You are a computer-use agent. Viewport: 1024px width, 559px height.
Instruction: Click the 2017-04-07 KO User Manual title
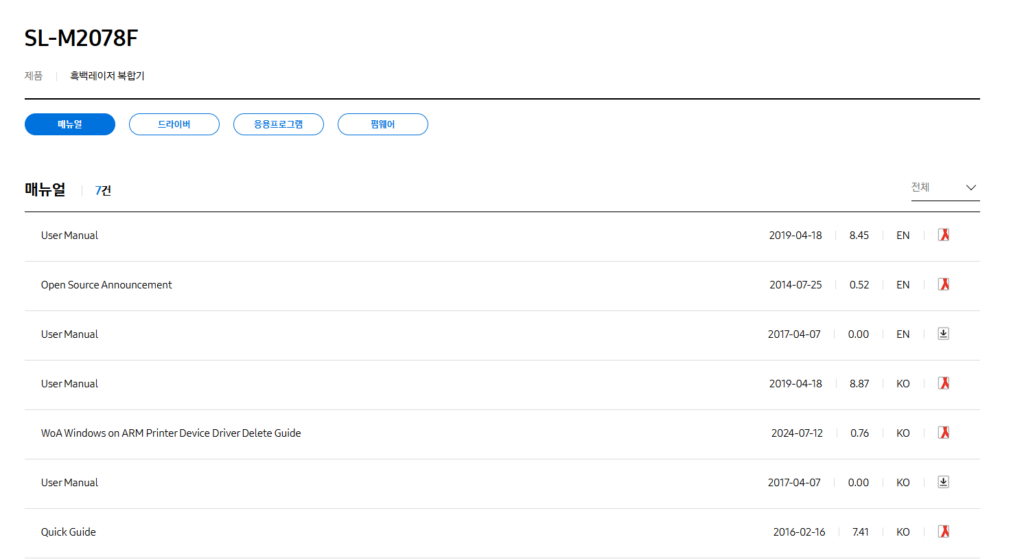click(x=69, y=483)
